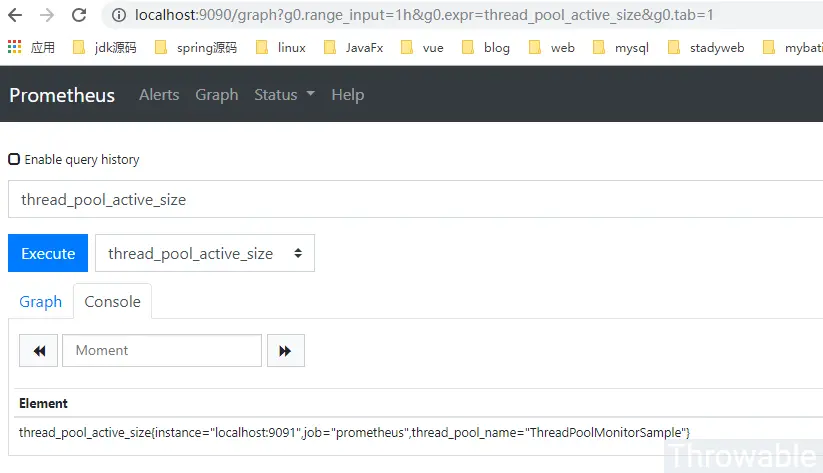The image size is (823, 473).
Task: Enable query history checkbox
Action: pyautogui.click(x=14, y=159)
